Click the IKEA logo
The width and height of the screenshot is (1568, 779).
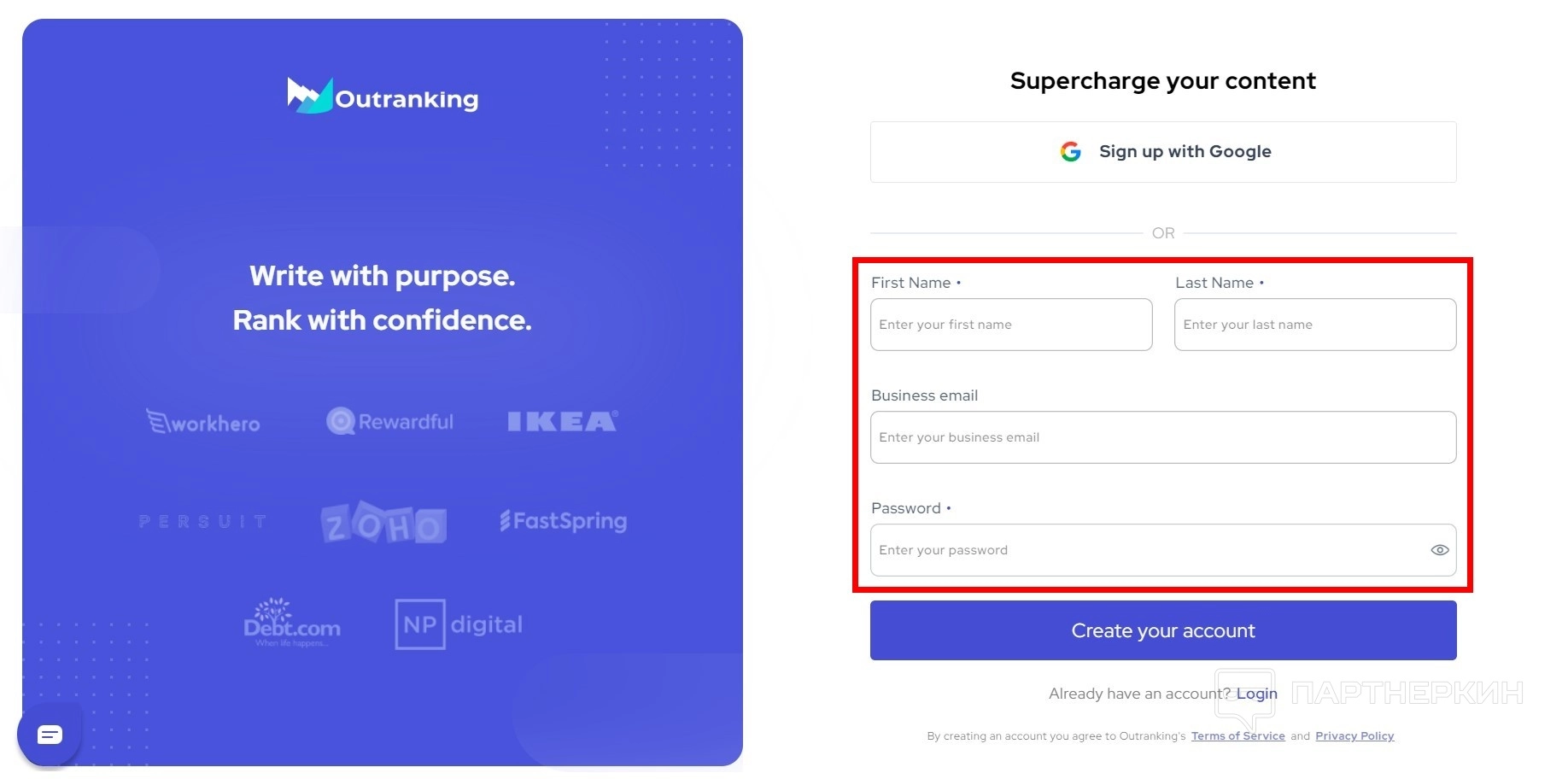coord(562,421)
